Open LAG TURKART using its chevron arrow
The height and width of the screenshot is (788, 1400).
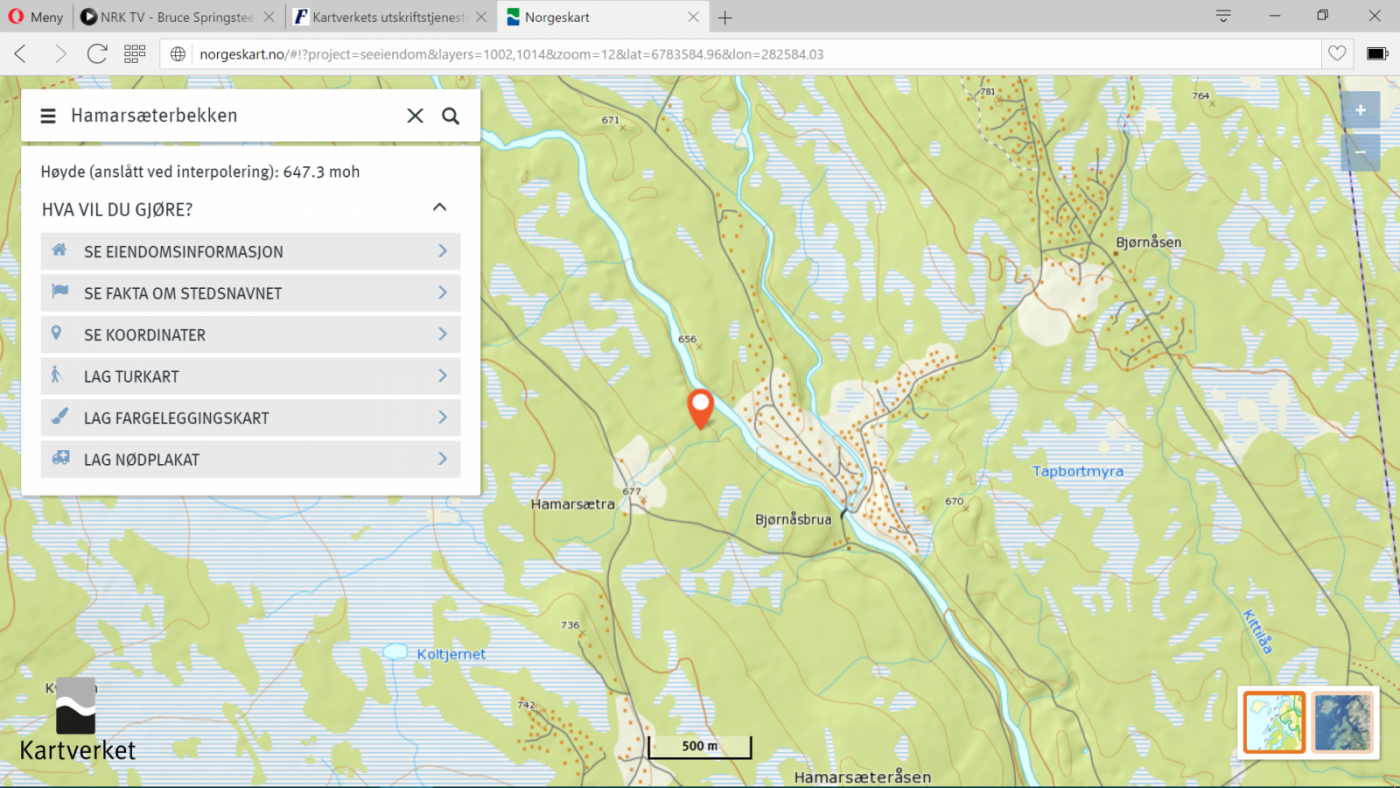[442, 376]
